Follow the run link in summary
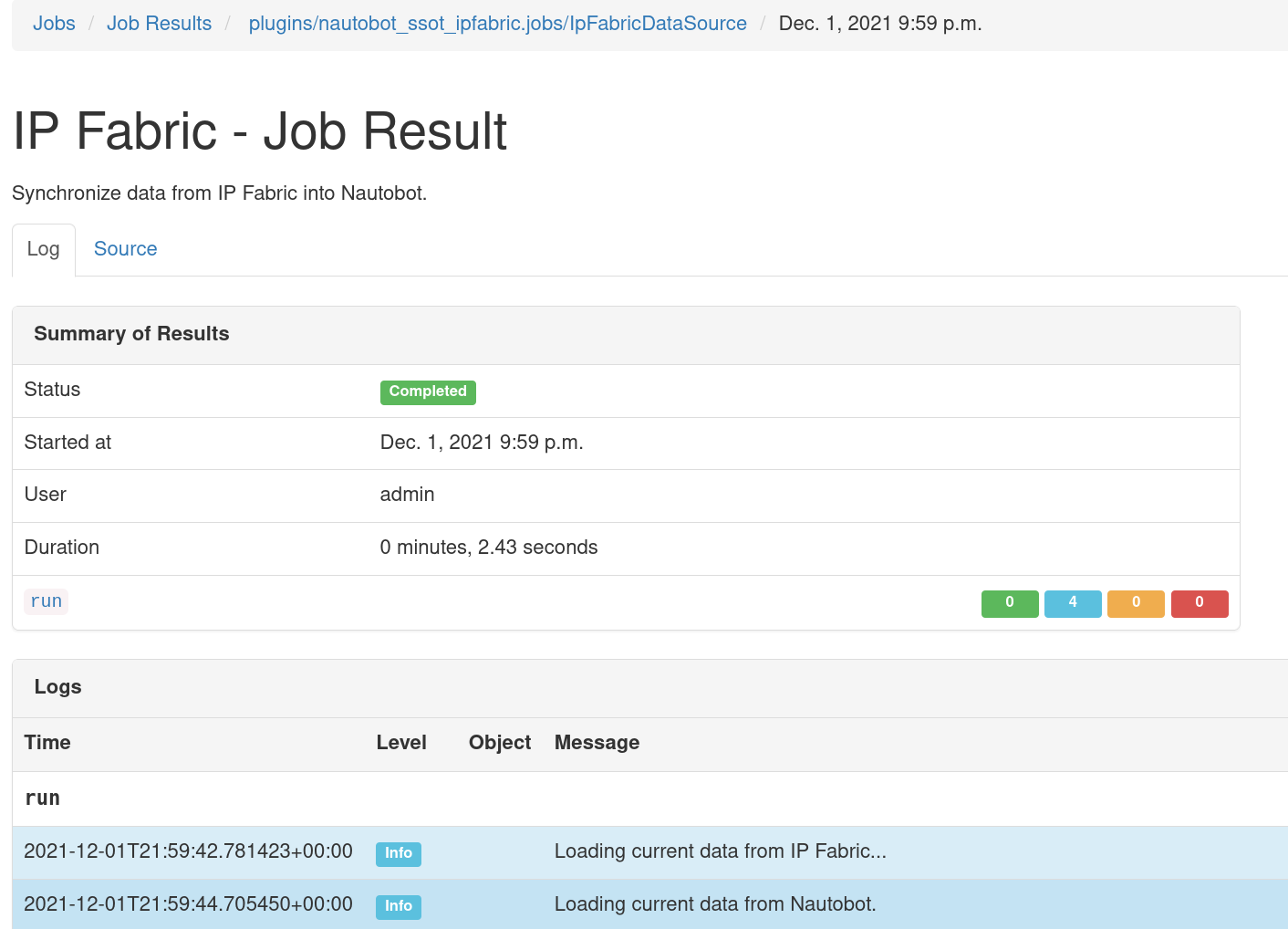Screen dimensions: 1288x929 (x=47, y=601)
